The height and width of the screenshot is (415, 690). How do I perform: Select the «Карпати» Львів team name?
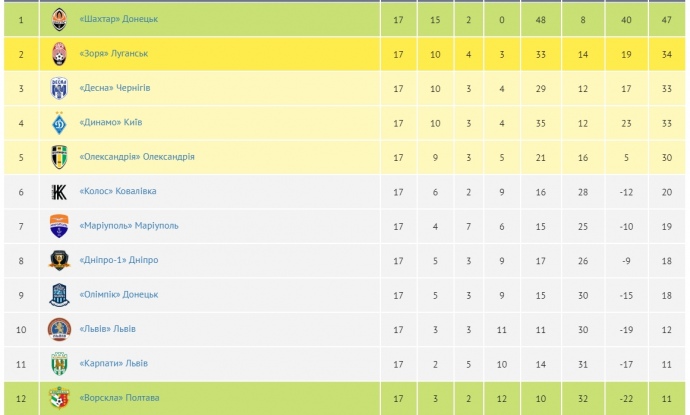tap(112, 363)
